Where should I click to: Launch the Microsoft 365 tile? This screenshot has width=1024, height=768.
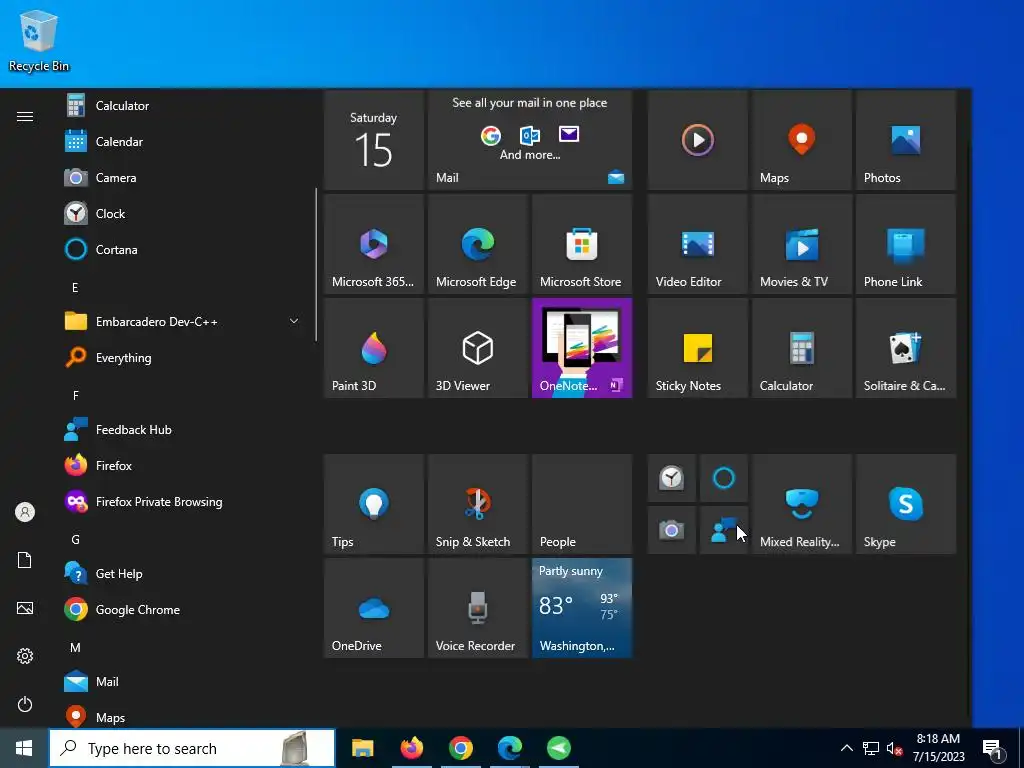click(x=374, y=244)
